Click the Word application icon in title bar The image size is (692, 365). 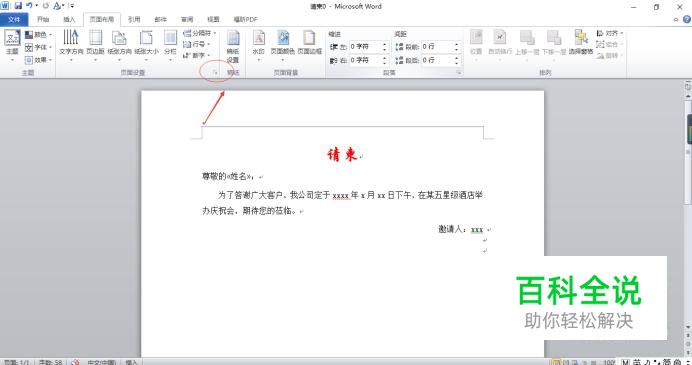click(5, 6)
